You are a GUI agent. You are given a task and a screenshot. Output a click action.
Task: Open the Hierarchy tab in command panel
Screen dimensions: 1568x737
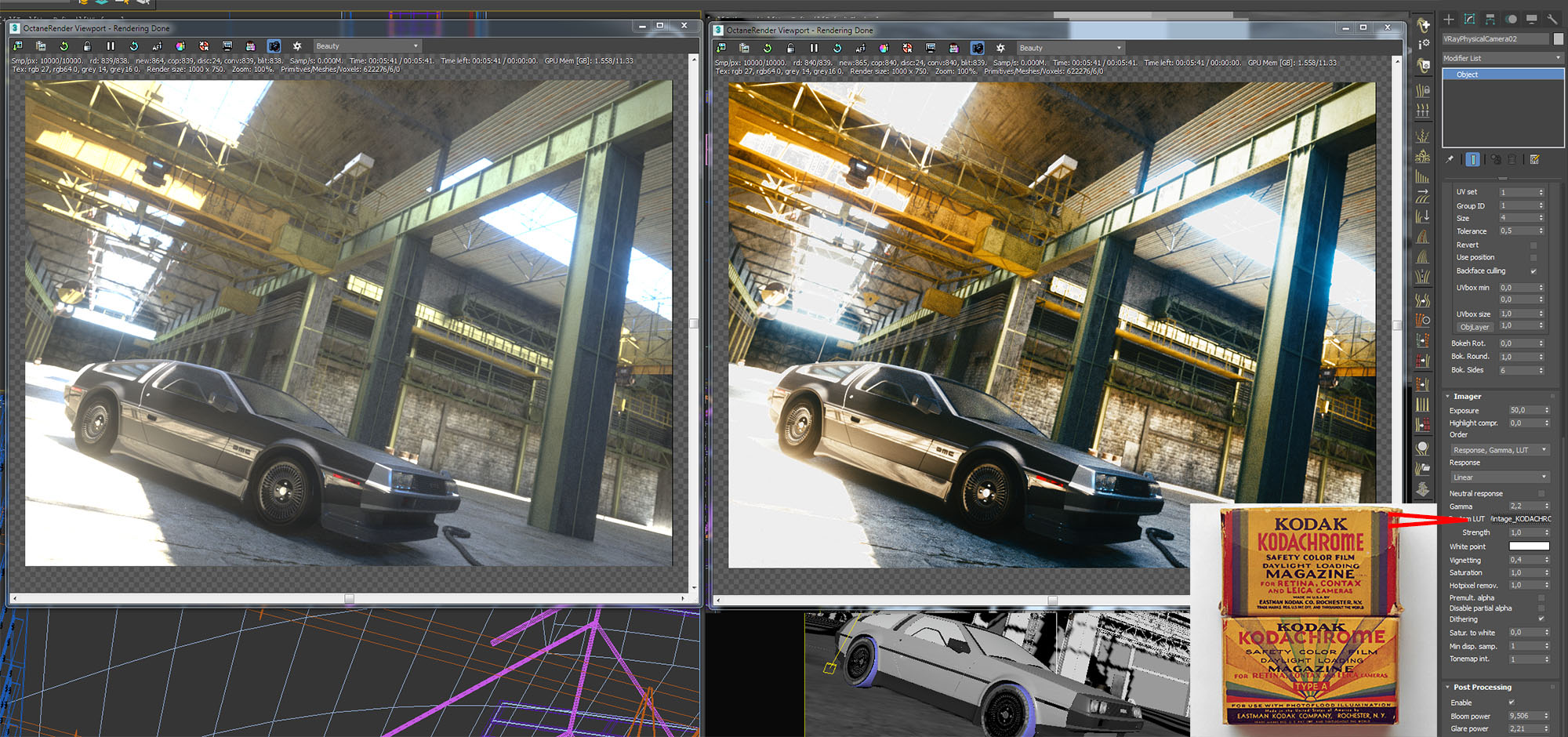(1490, 20)
